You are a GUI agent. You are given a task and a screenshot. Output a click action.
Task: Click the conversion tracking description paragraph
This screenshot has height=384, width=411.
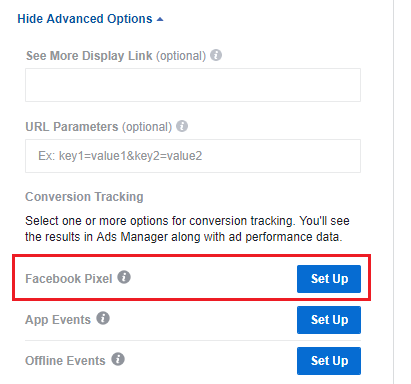click(x=187, y=229)
